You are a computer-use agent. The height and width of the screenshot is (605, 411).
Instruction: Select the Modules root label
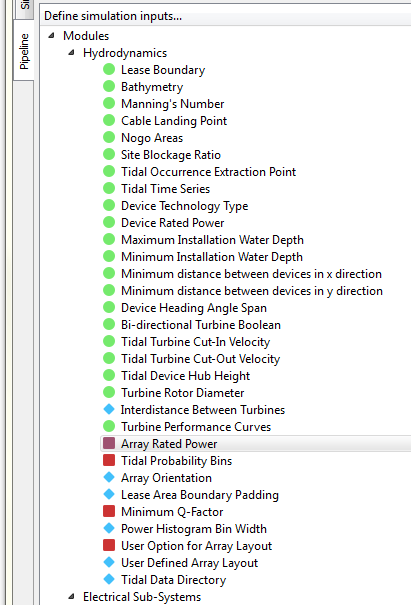coord(86,36)
